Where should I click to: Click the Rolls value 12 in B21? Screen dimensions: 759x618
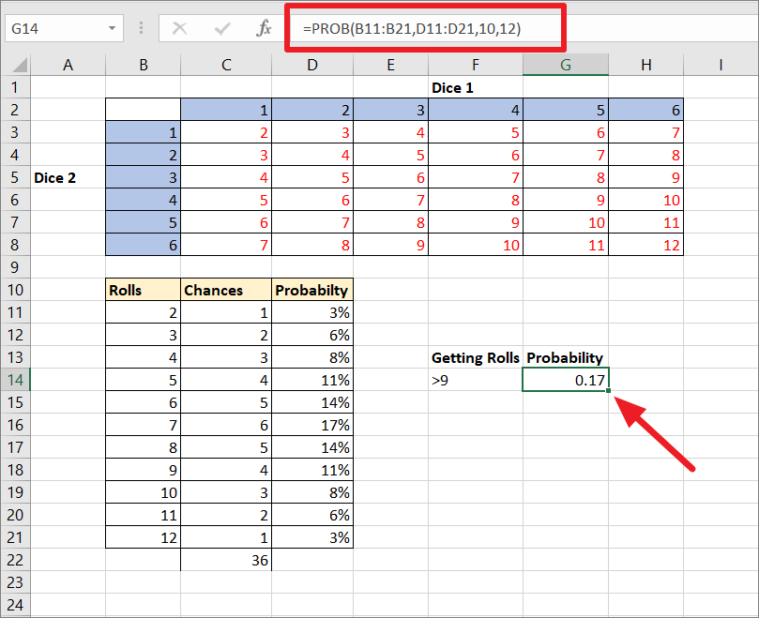pyautogui.click(x=143, y=538)
